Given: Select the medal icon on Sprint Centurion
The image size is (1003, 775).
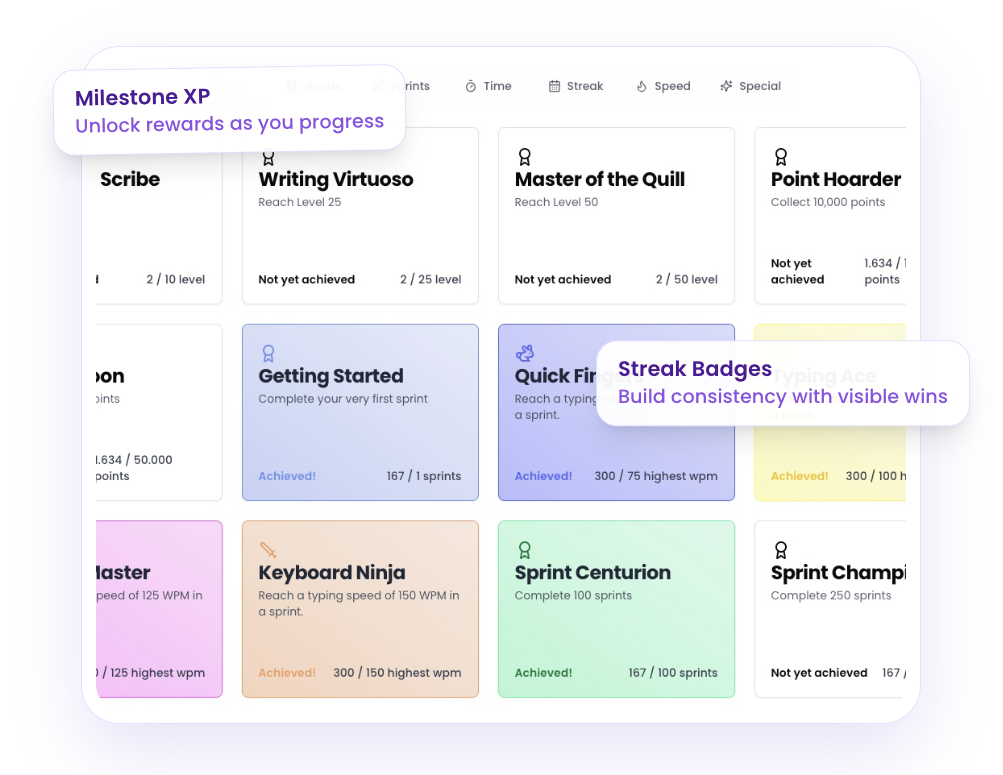Looking at the screenshot, I should pos(524,548).
